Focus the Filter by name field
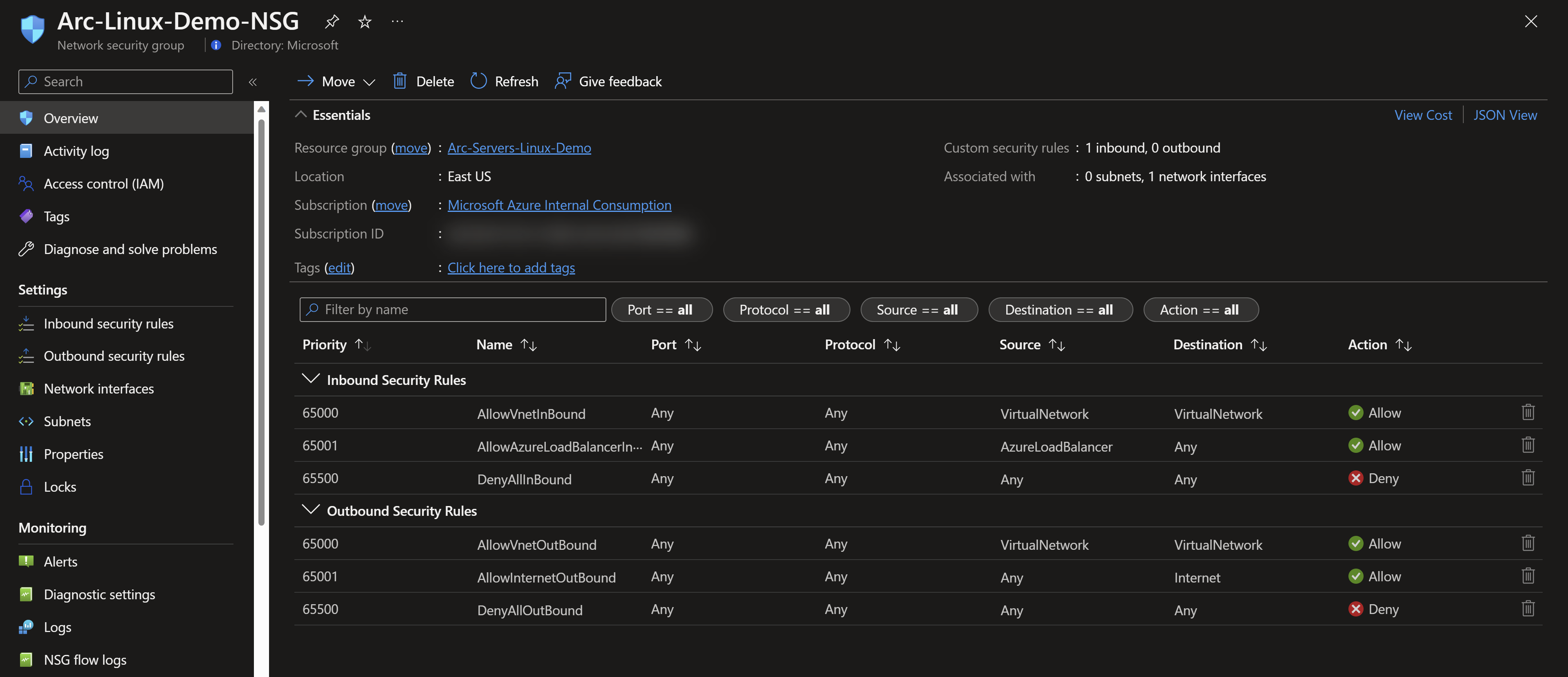Viewport: 1568px width, 677px height. pyautogui.click(x=452, y=310)
